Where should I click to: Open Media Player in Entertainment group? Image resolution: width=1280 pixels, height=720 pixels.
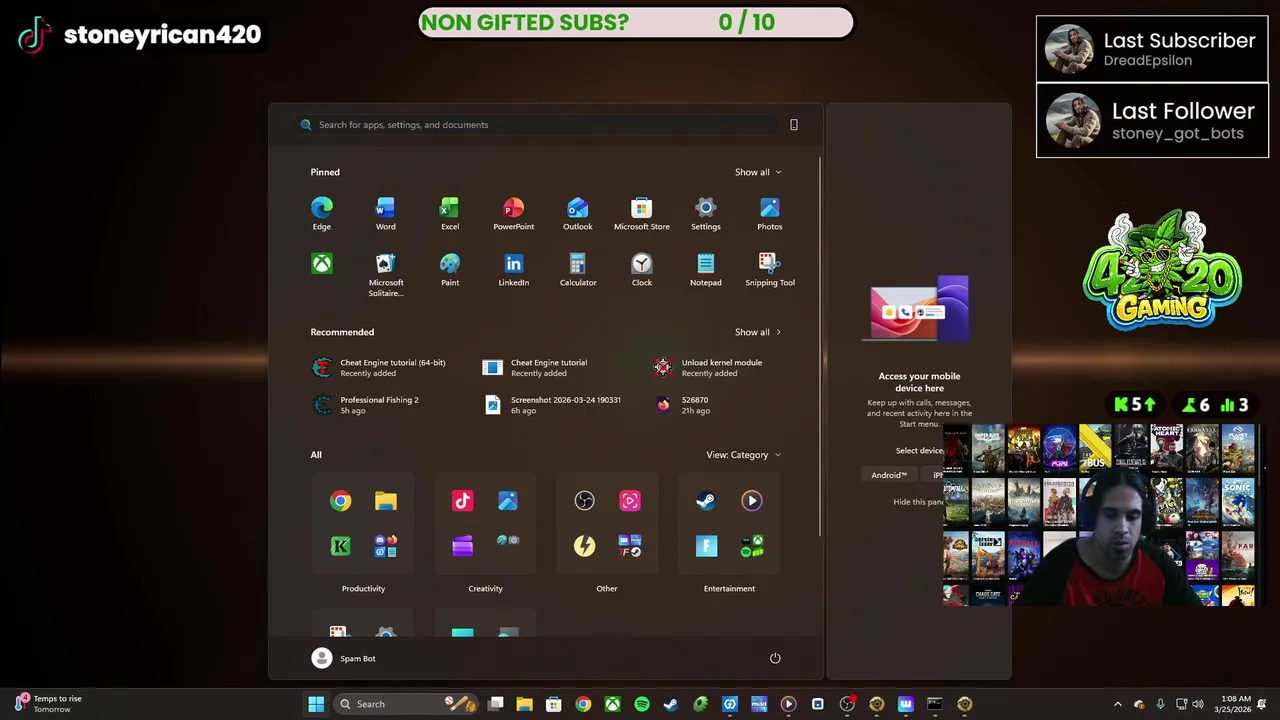pyautogui.click(x=751, y=501)
